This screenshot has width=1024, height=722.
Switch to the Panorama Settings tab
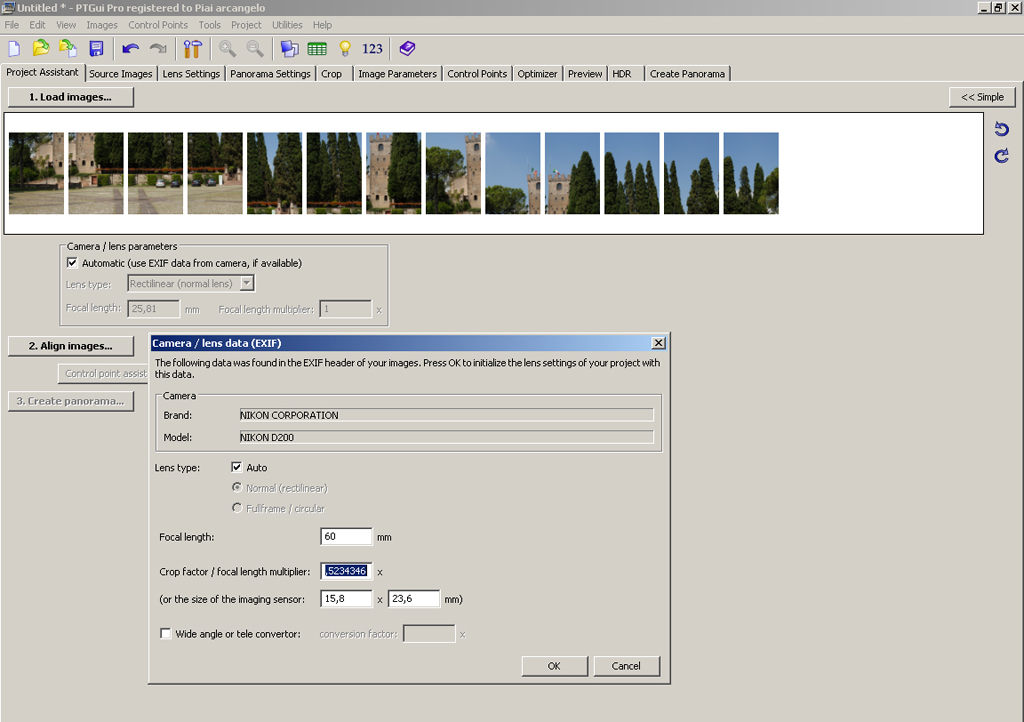(270, 74)
